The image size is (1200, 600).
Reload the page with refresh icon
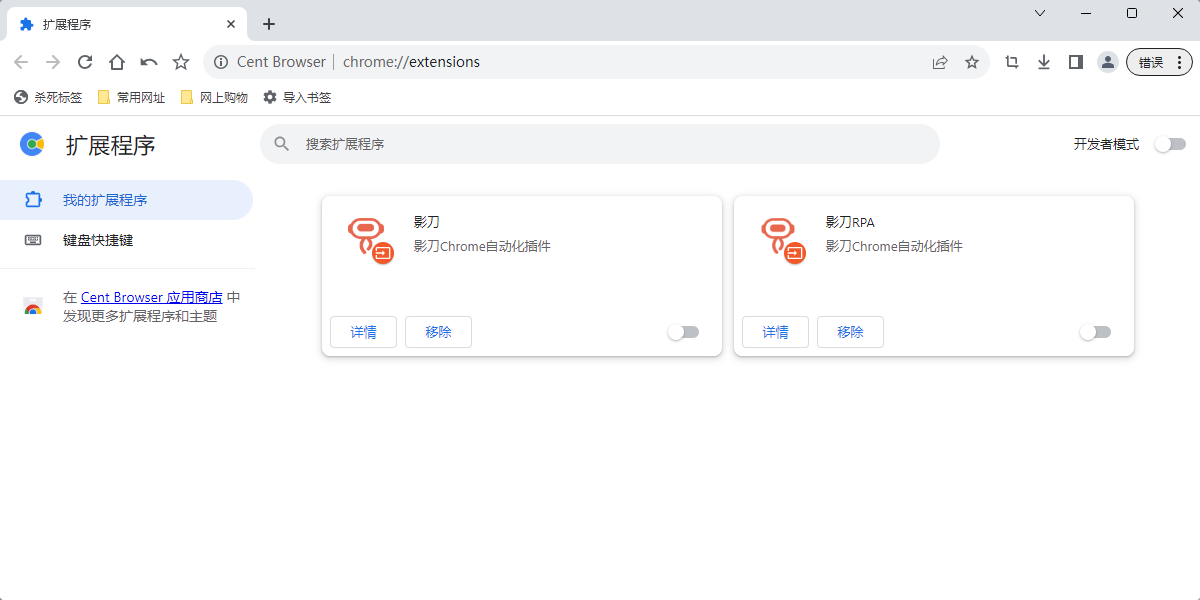pyautogui.click(x=85, y=62)
